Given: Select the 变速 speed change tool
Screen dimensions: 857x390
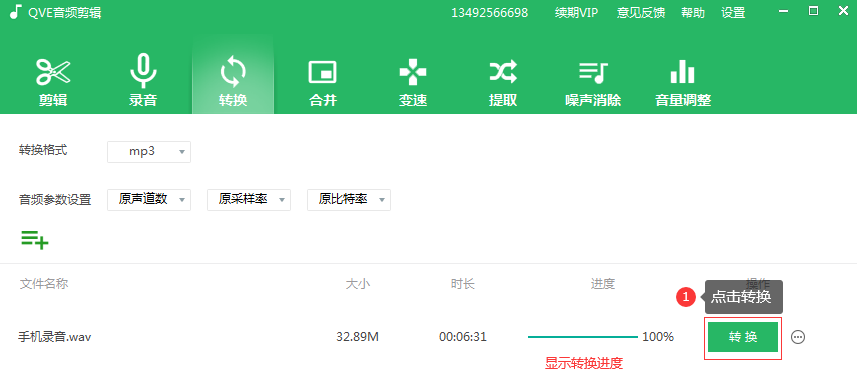Looking at the screenshot, I should click(413, 82).
